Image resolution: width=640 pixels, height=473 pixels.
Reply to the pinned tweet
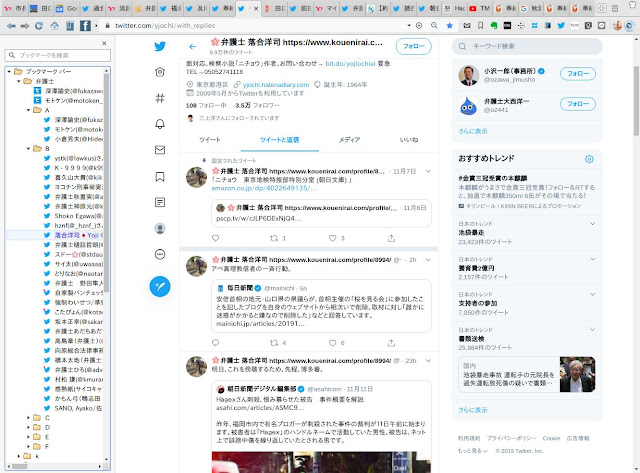tap(216, 238)
